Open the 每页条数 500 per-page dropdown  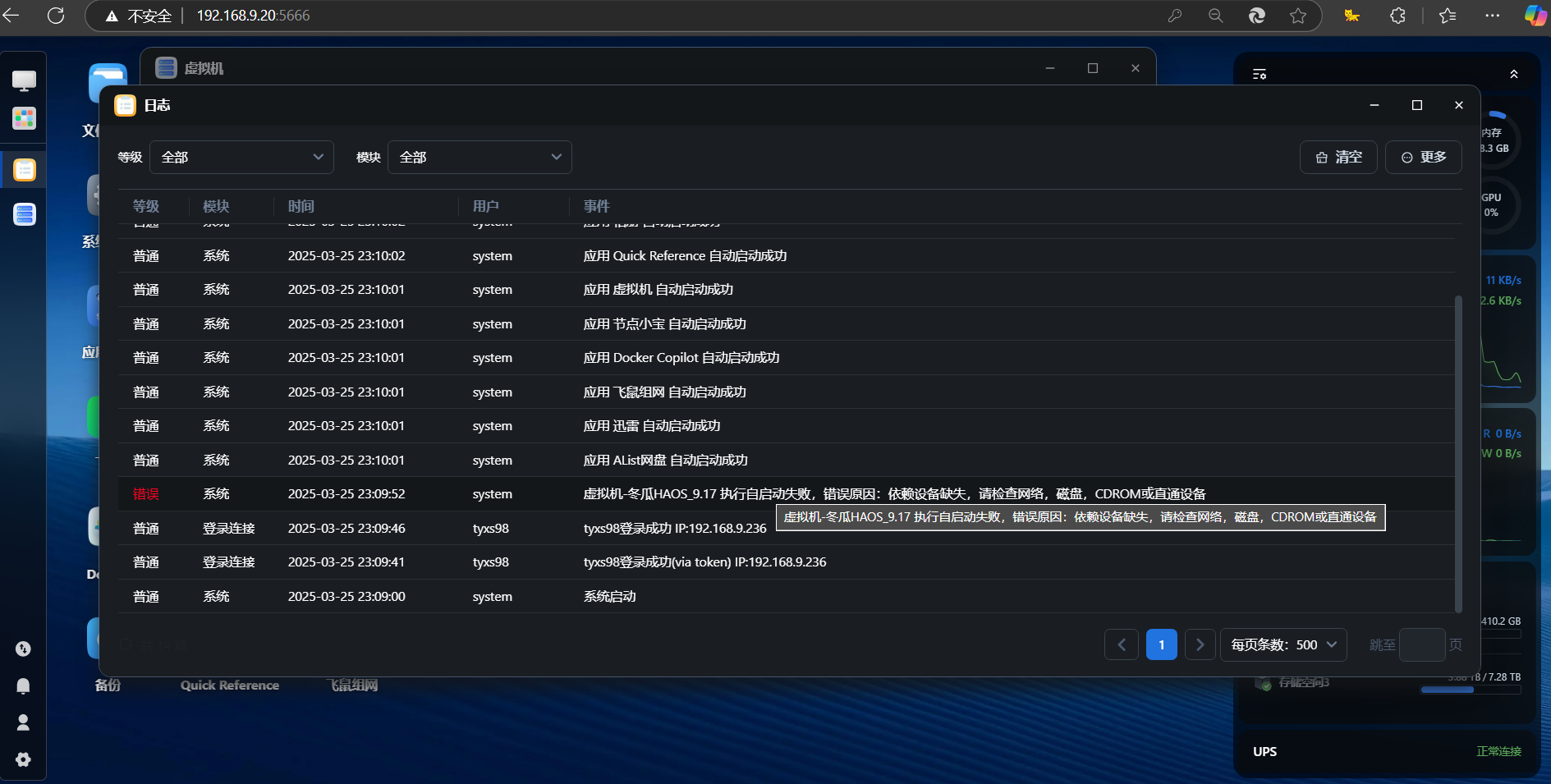1283,644
